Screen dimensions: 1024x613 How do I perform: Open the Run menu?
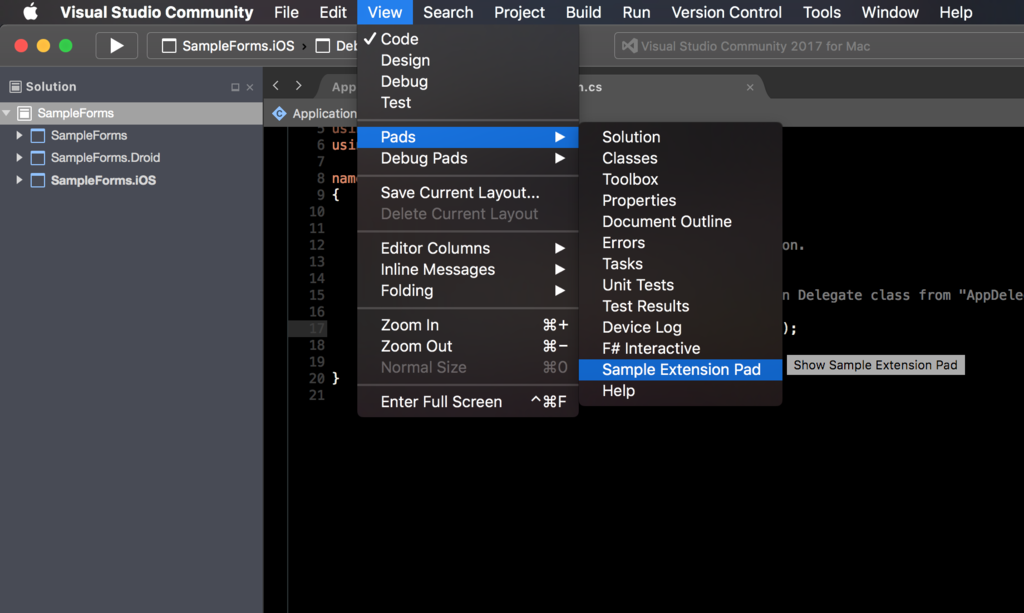click(x=636, y=12)
